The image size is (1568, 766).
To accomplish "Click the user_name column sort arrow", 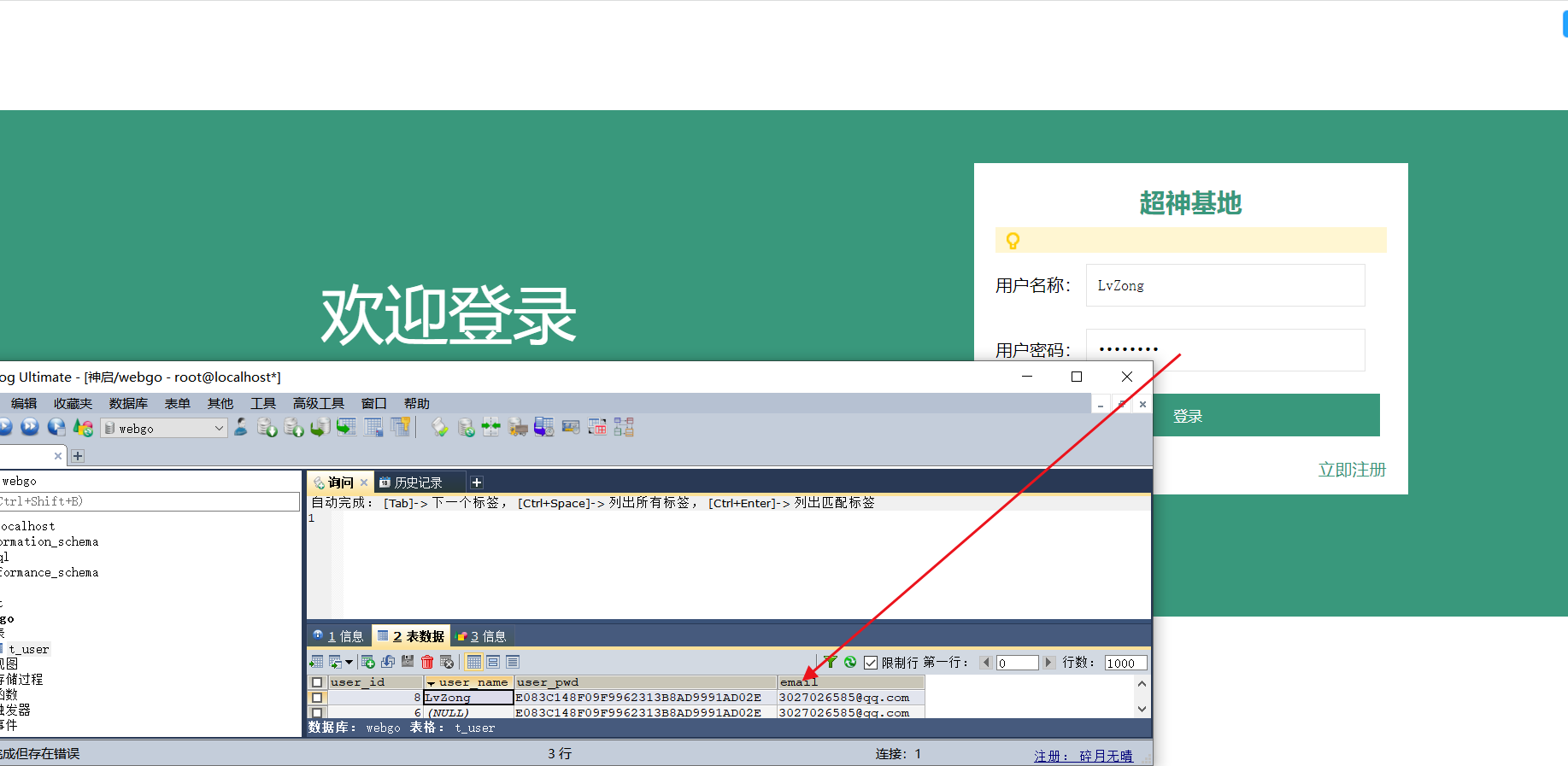I will pos(431,683).
